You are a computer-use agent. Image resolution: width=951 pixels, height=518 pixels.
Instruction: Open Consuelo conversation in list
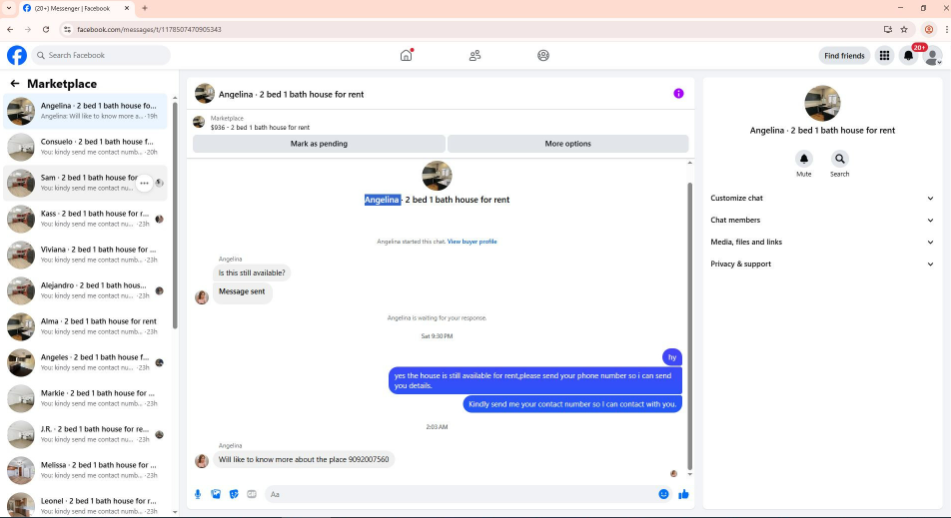(86, 147)
